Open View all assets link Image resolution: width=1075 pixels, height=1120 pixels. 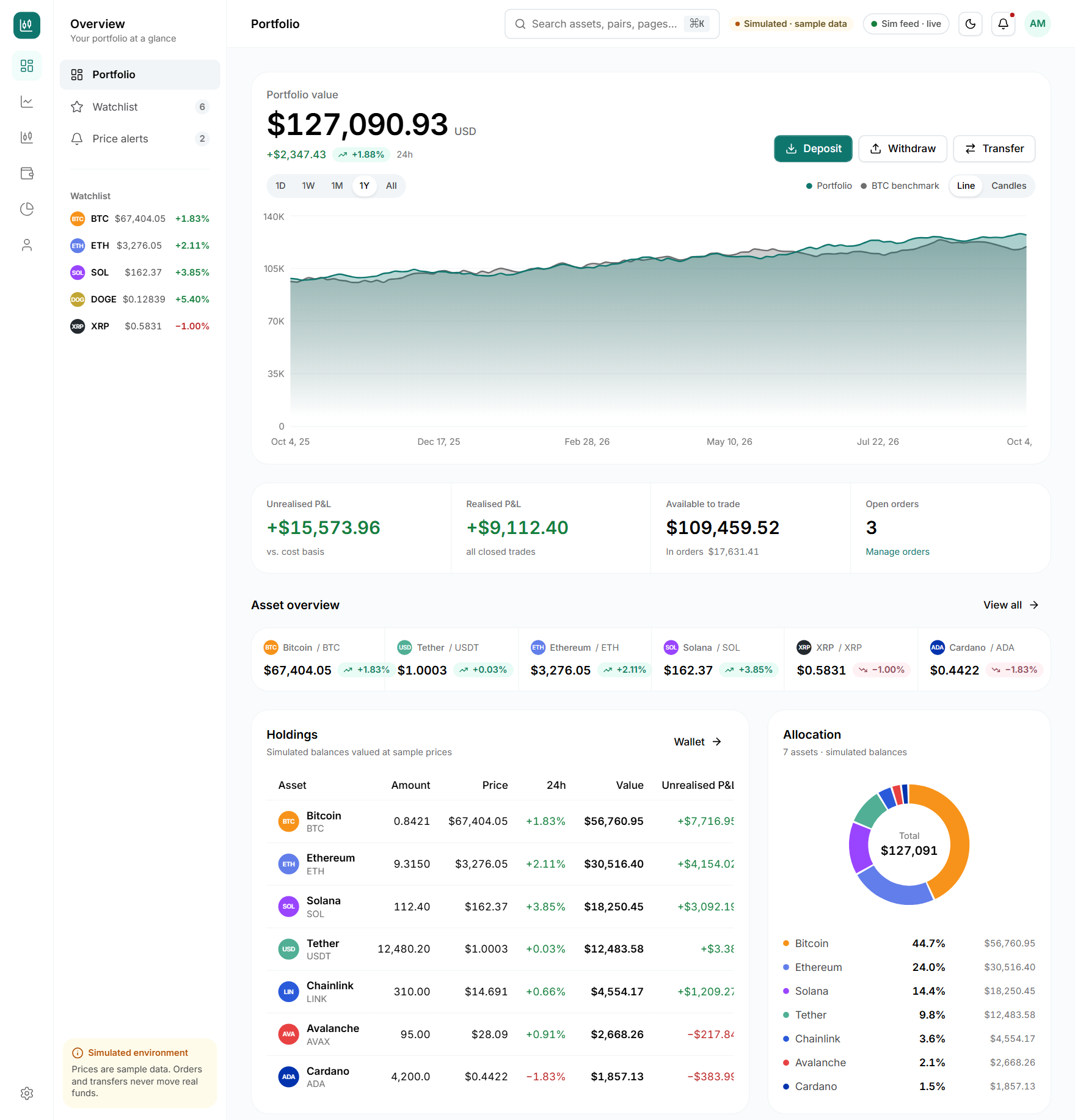point(1011,605)
